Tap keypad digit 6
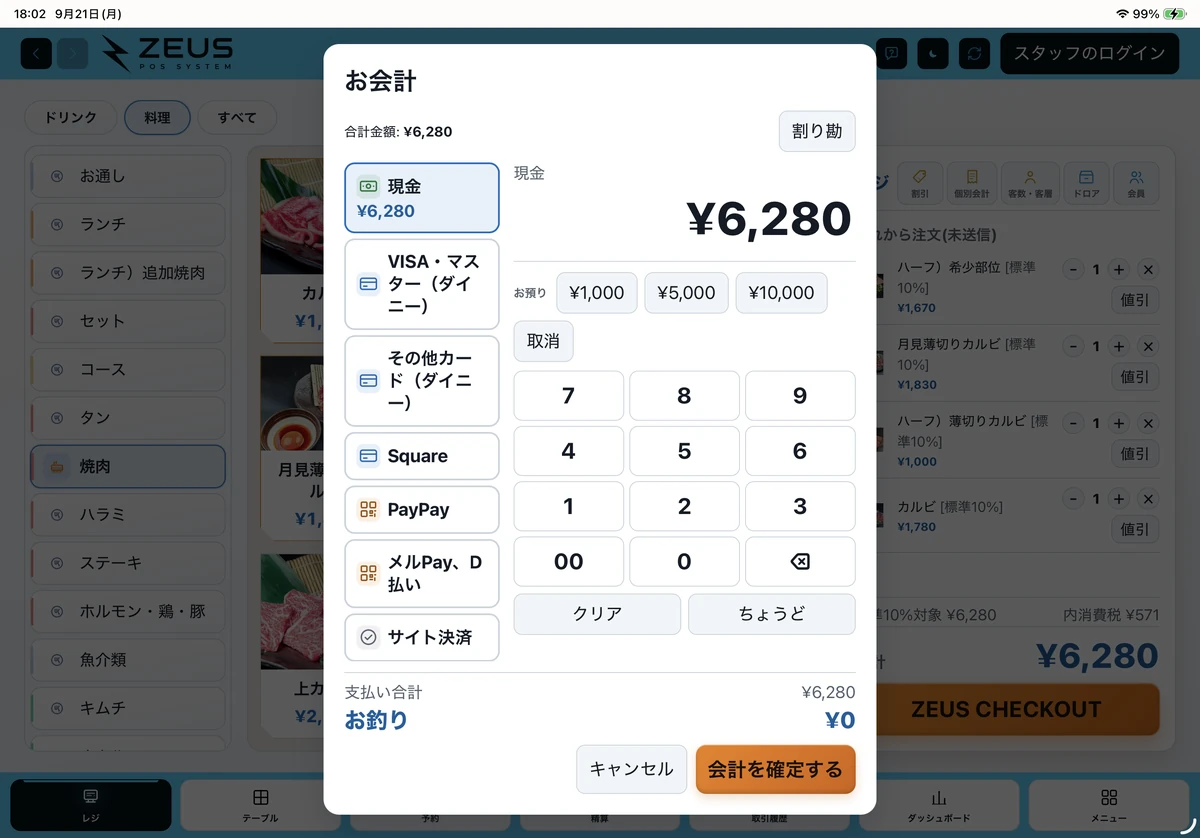This screenshot has height=838, width=1200. [800, 451]
